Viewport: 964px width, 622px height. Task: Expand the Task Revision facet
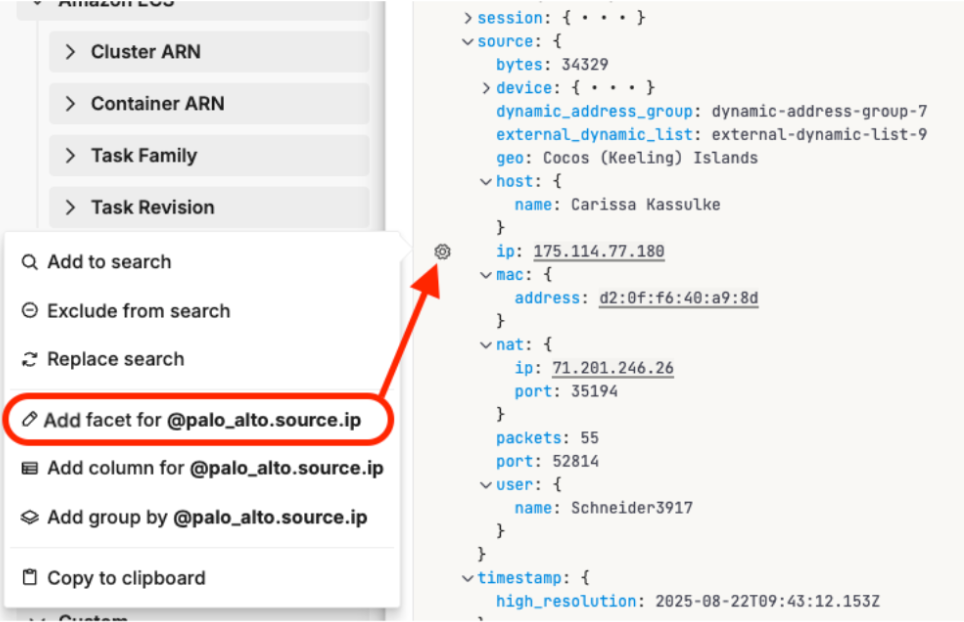pos(70,208)
